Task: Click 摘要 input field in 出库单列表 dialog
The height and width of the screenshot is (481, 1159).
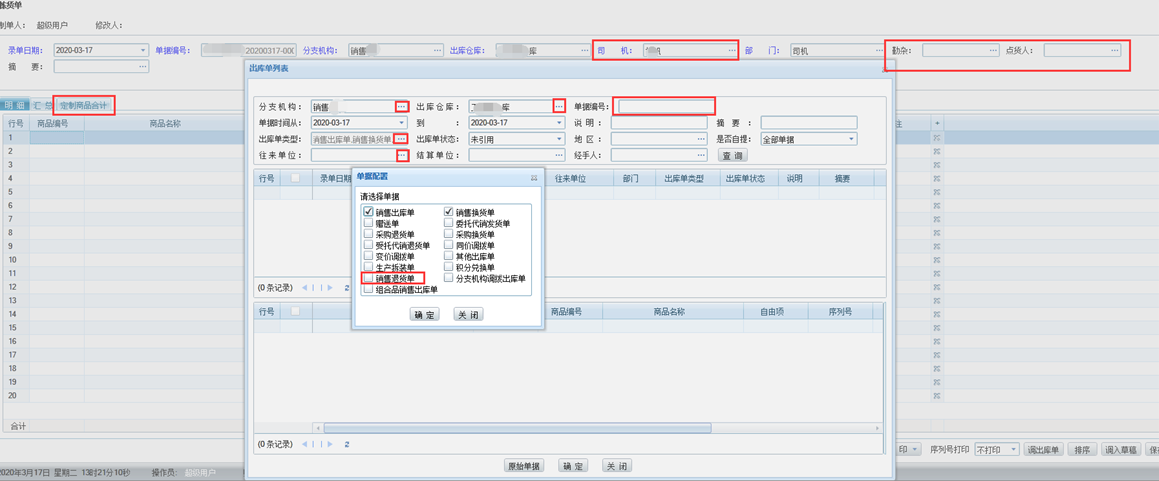Action: pyautogui.click(x=809, y=123)
